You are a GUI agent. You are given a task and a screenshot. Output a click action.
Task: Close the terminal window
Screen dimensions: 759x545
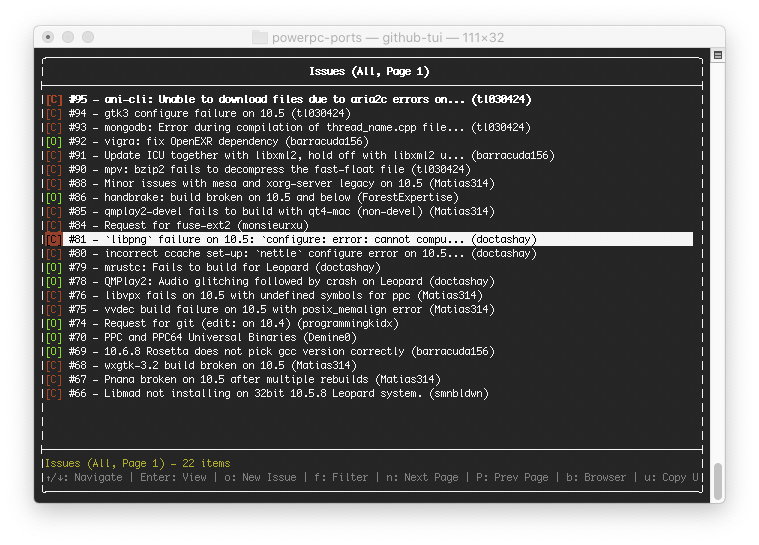coord(48,37)
